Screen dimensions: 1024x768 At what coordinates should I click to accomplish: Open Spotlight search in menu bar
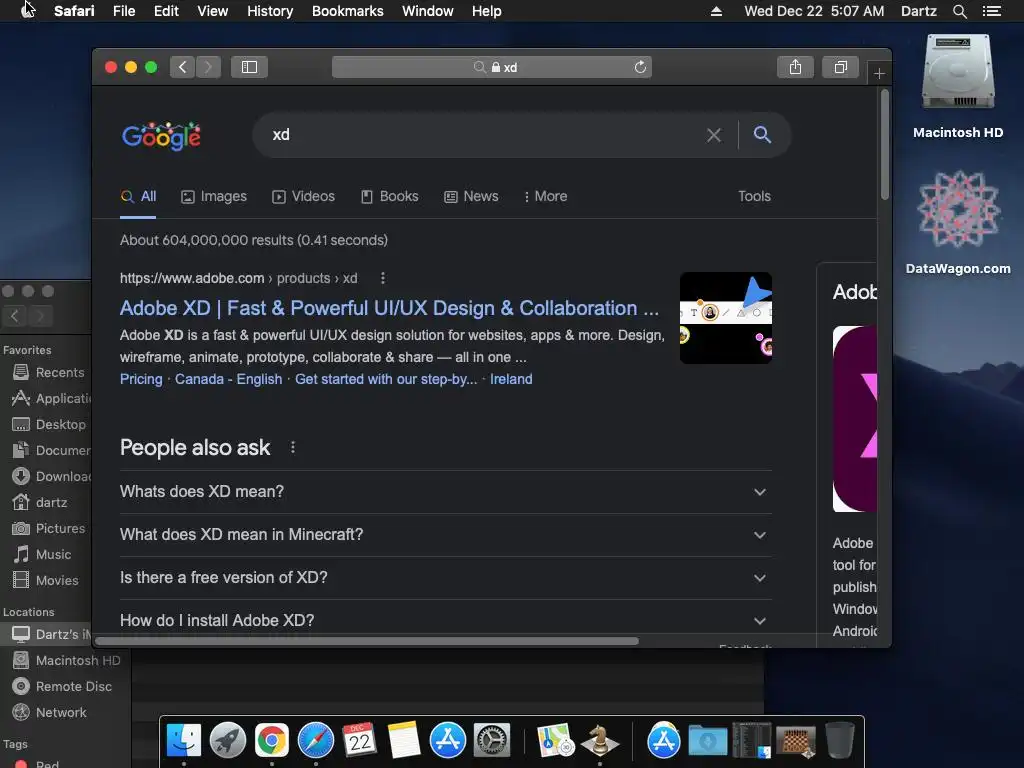(x=959, y=11)
